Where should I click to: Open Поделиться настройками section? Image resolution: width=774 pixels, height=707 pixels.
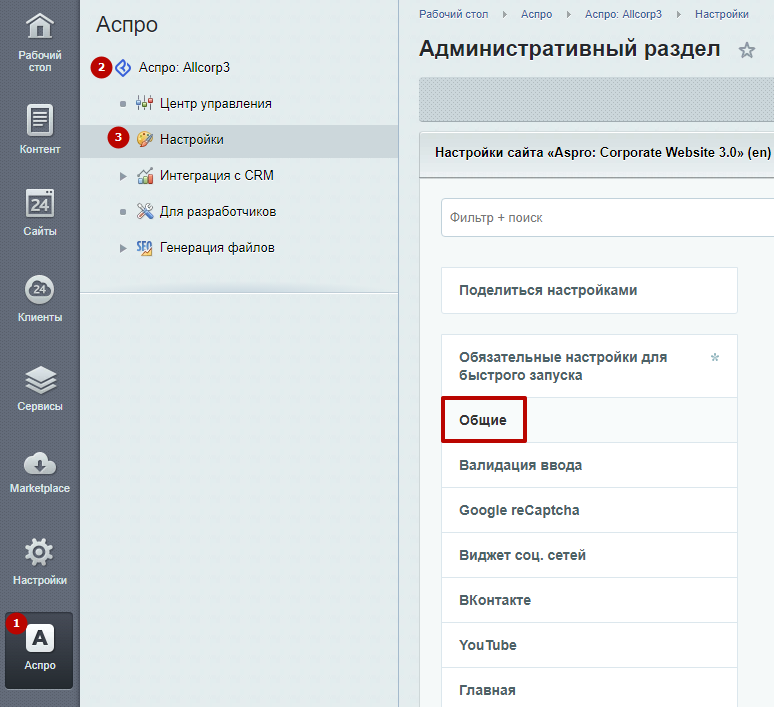point(589,290)
